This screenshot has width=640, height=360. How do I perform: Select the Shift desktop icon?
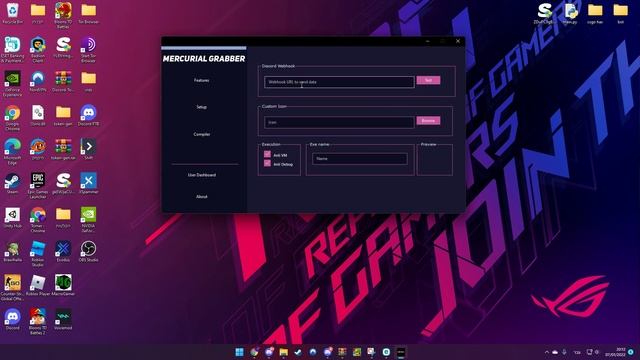click(x=89, y=149)
